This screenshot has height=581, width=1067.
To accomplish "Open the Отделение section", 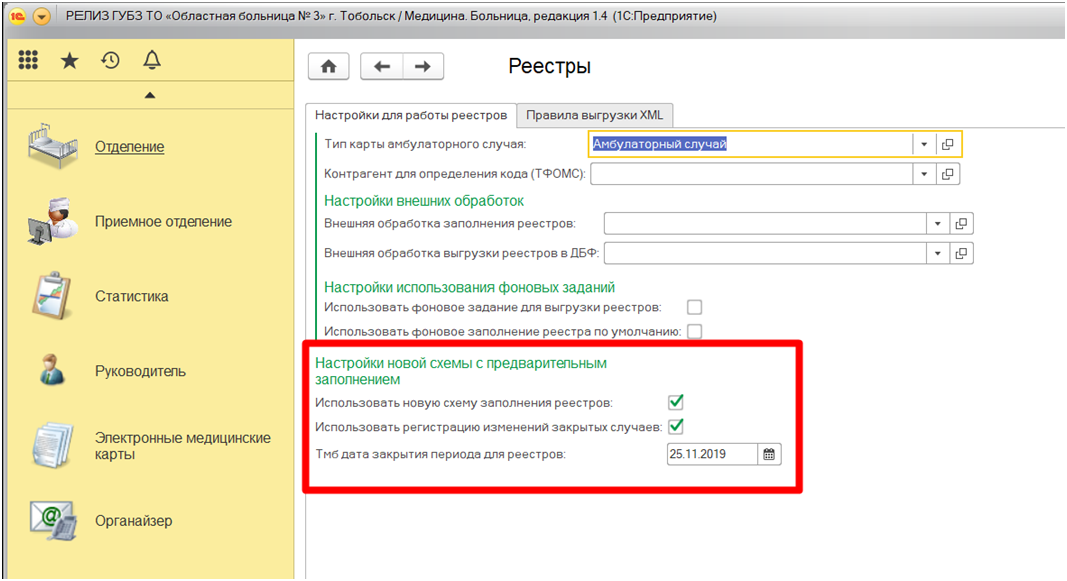I will click(x=129, y=147).
